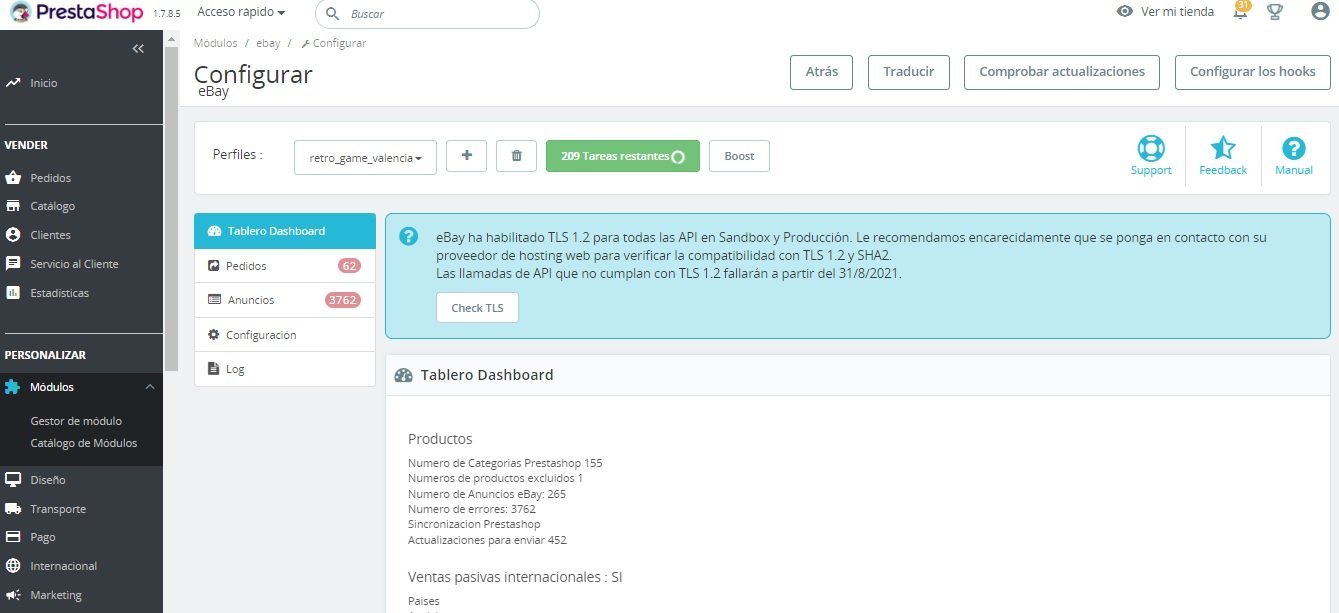The height and width of the screenshot is (613, 1339).
Task: Click the trophy icon in header
Action: 1274,12
